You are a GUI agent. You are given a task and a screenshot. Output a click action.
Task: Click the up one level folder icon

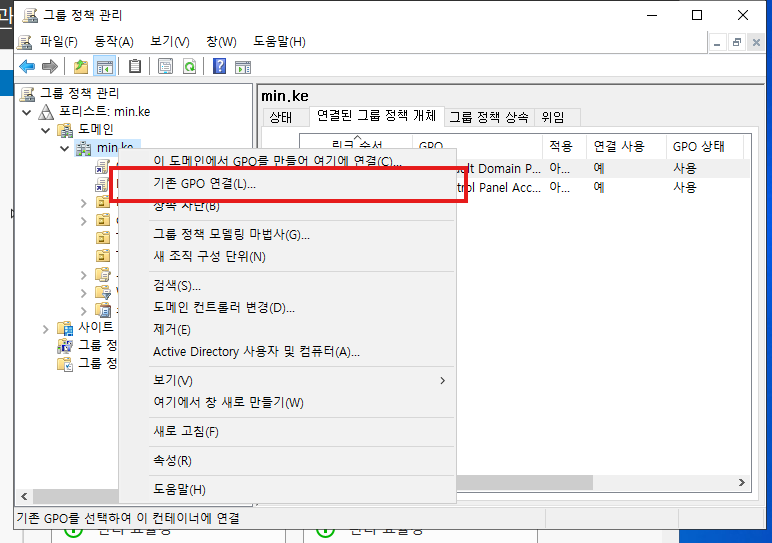(81, 66)
